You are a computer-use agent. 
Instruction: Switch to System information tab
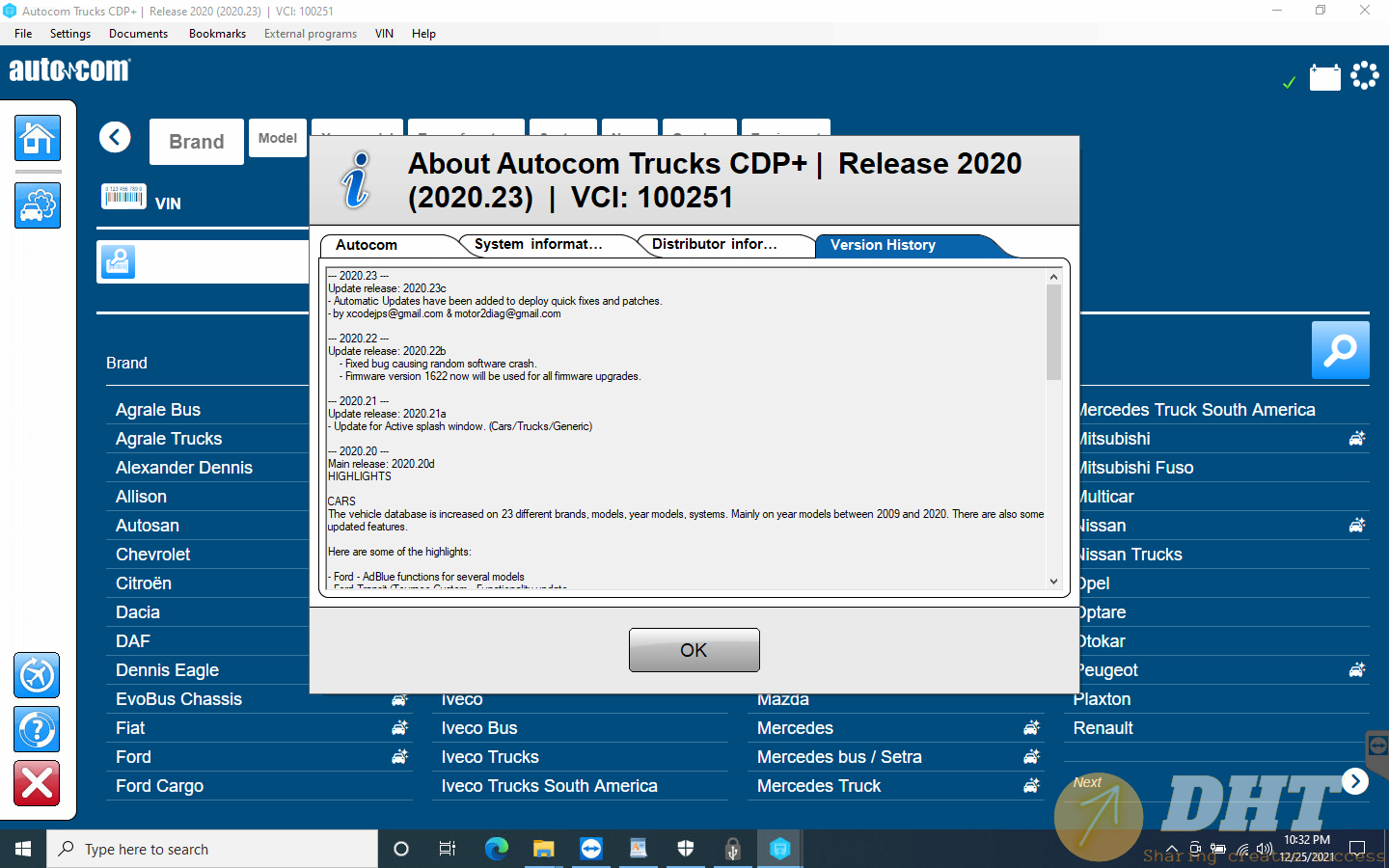pos(538,245)
